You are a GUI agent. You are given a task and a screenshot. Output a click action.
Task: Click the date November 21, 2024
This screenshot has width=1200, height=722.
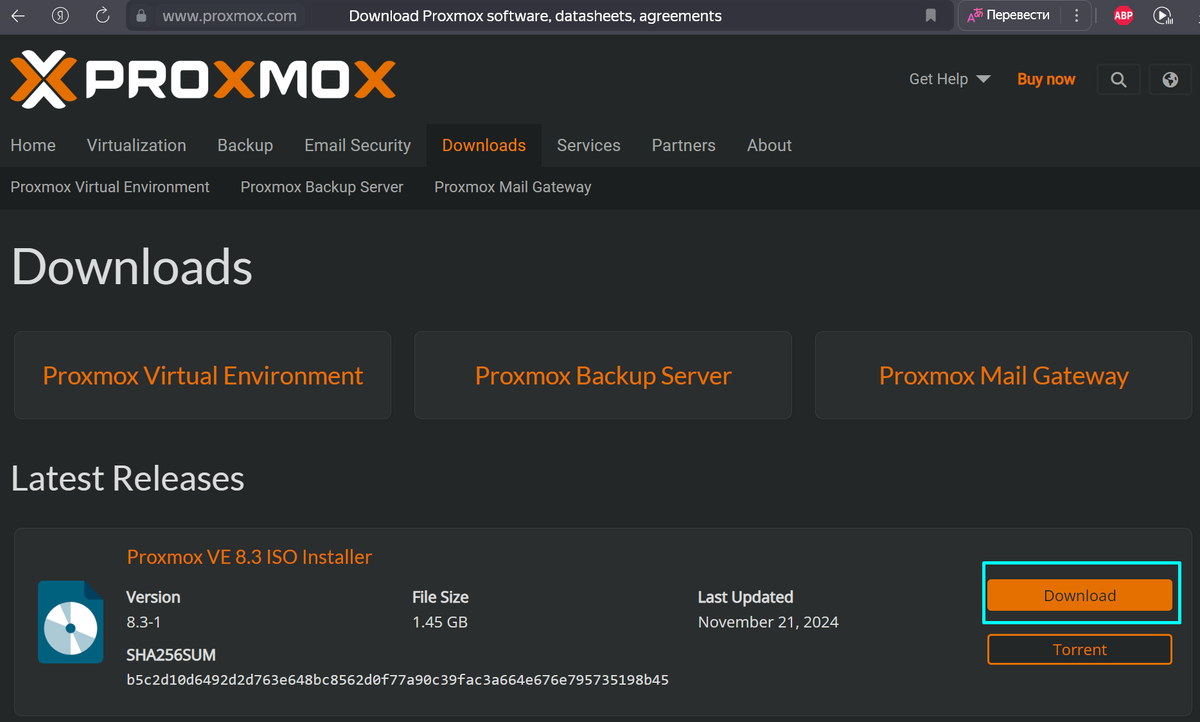click(x=768, y=622)
